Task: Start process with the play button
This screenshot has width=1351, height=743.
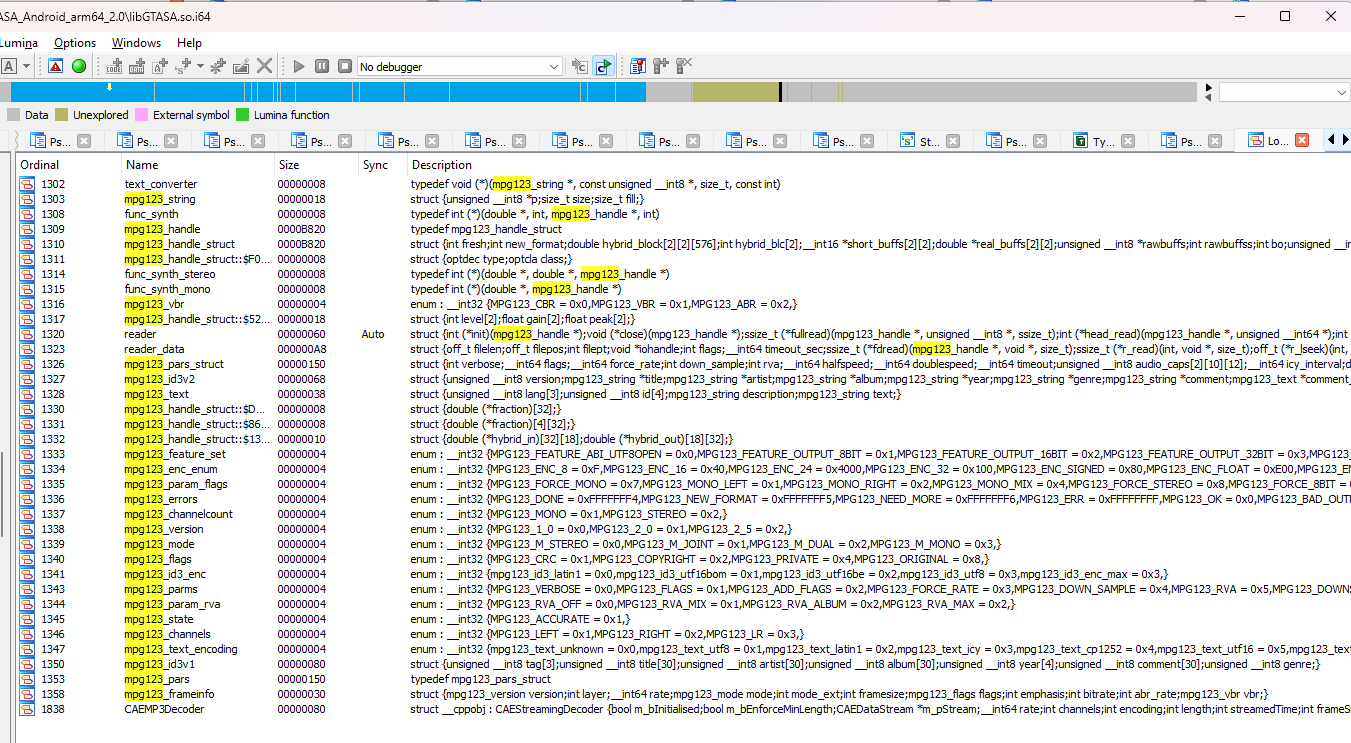Action: [298, 66]
